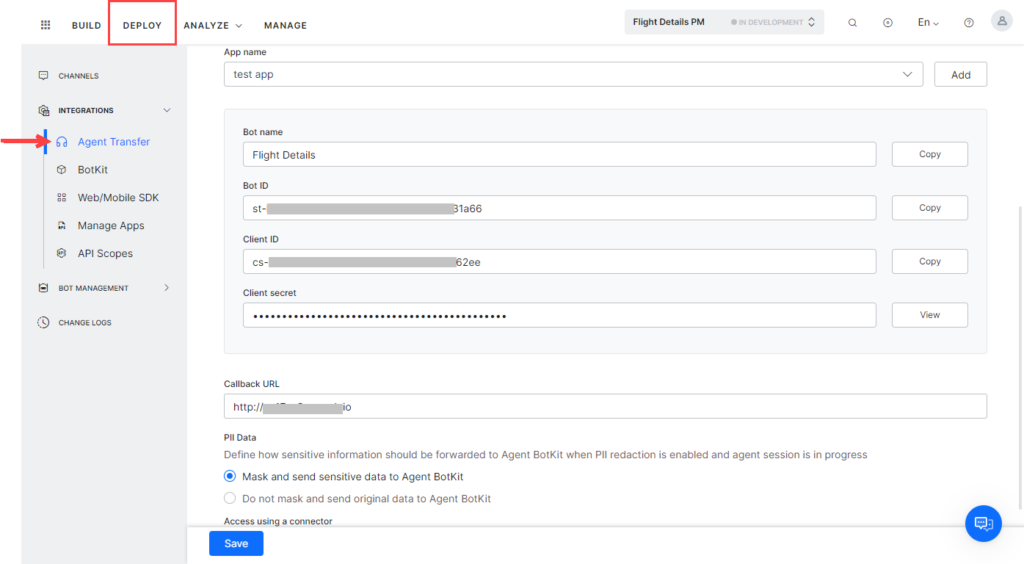Click the search magnifier icon

click(852, 23)
